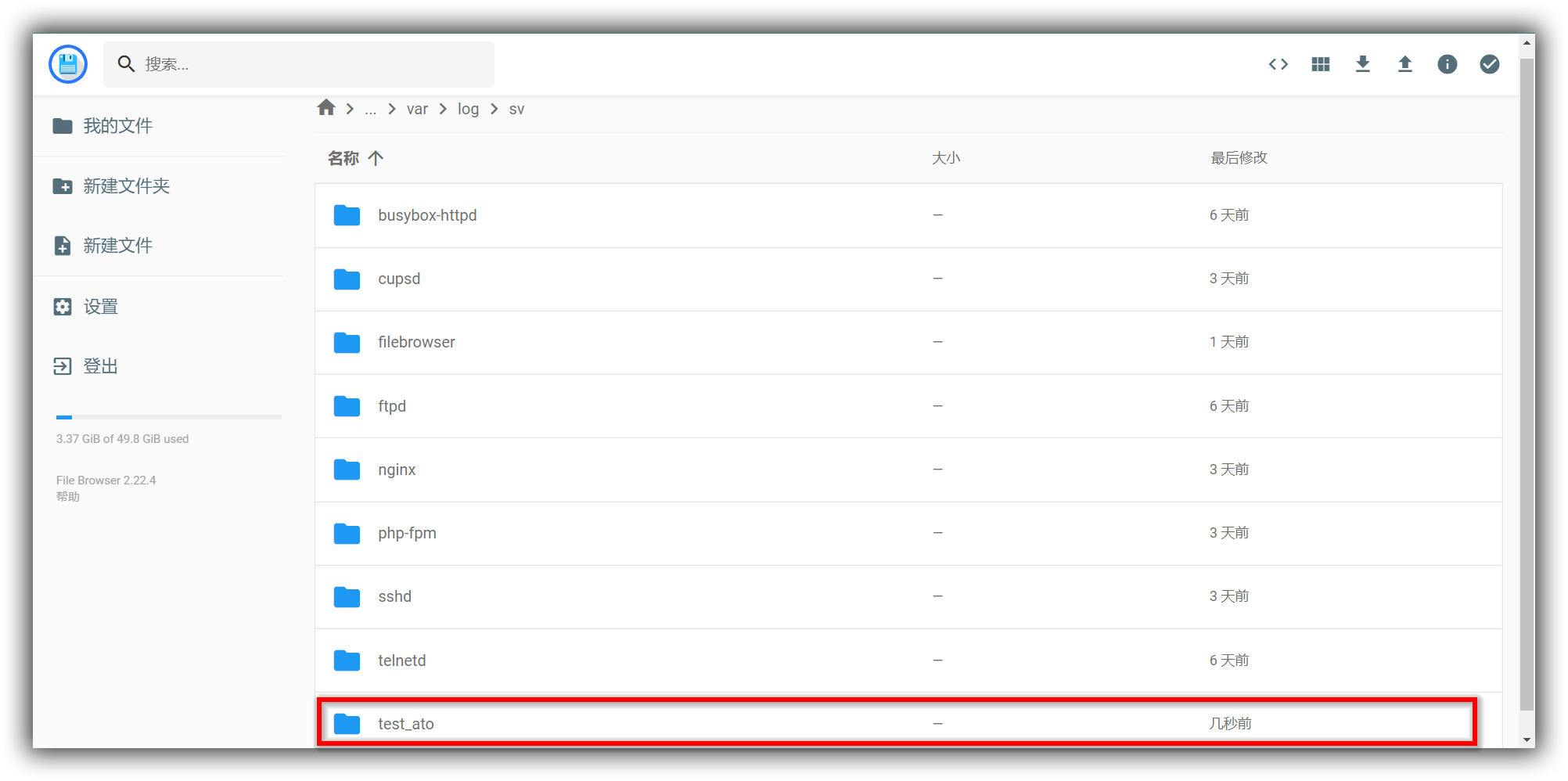Click 1 天前 modified time of filebrowser
The height and width of the screenshot is (781, 1568).
pos(1229,342)
